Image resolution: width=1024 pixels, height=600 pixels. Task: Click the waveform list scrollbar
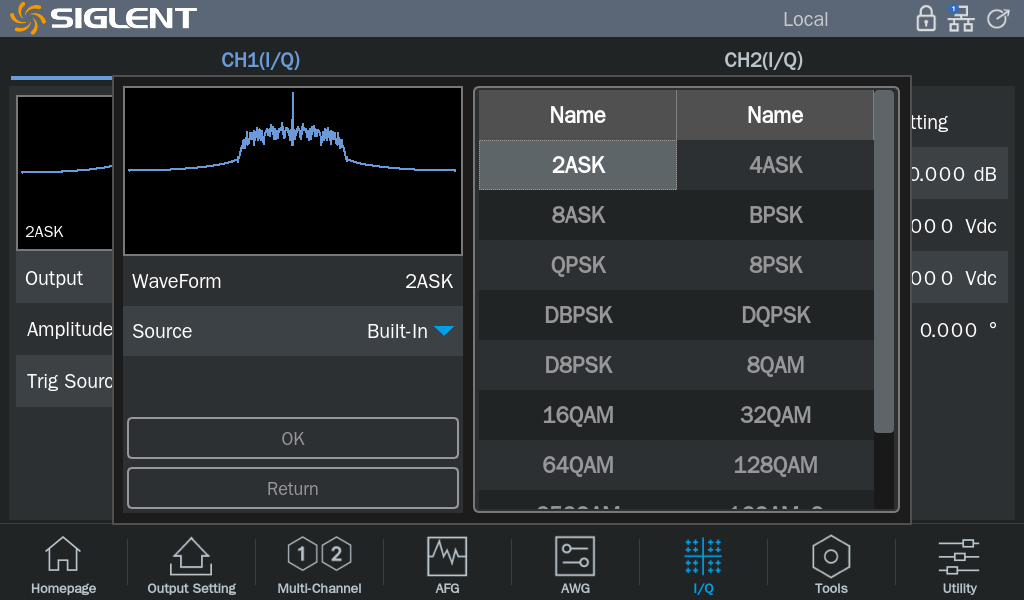(884, 262)
